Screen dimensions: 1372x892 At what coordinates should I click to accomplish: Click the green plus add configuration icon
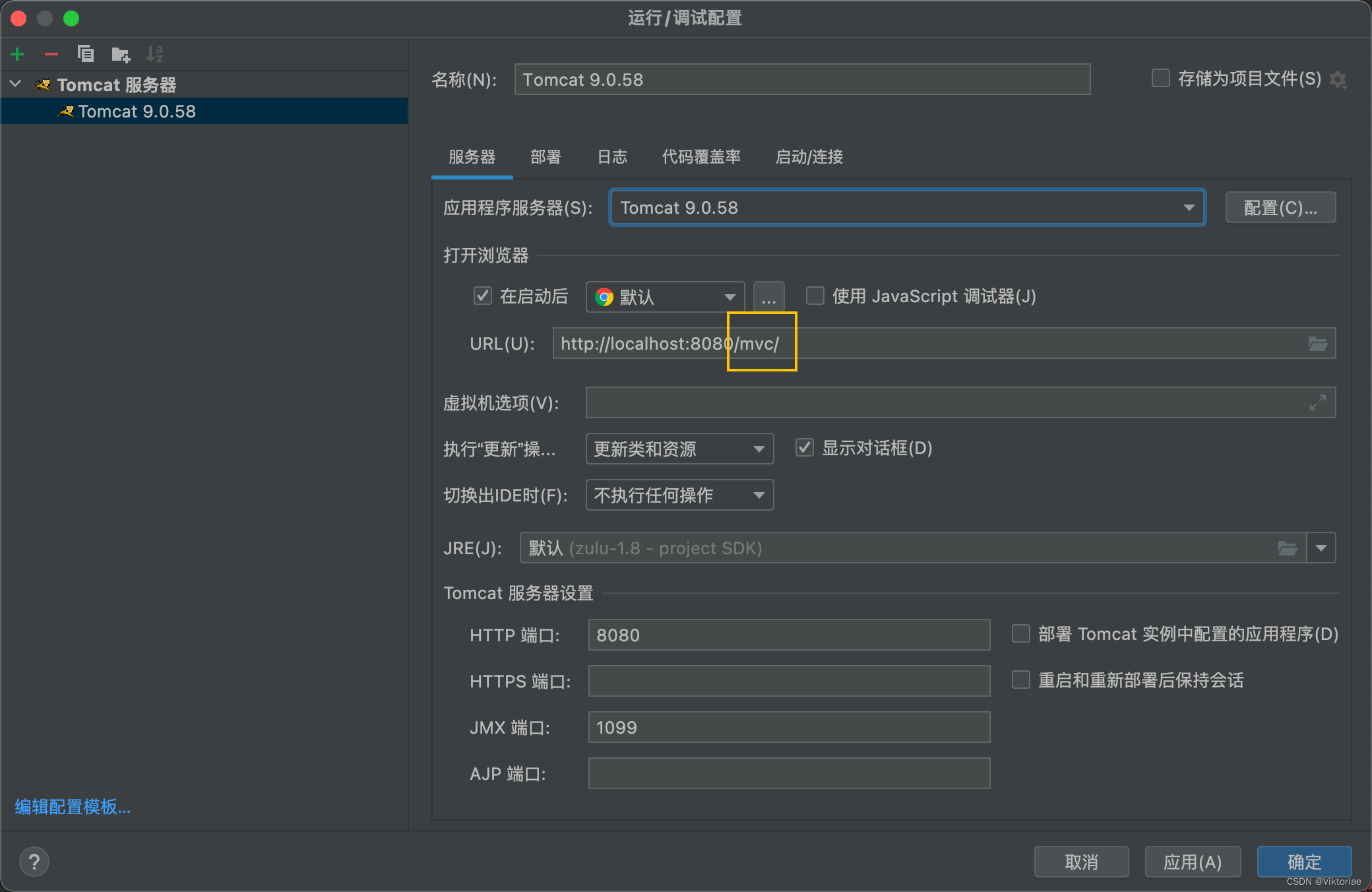18,54
